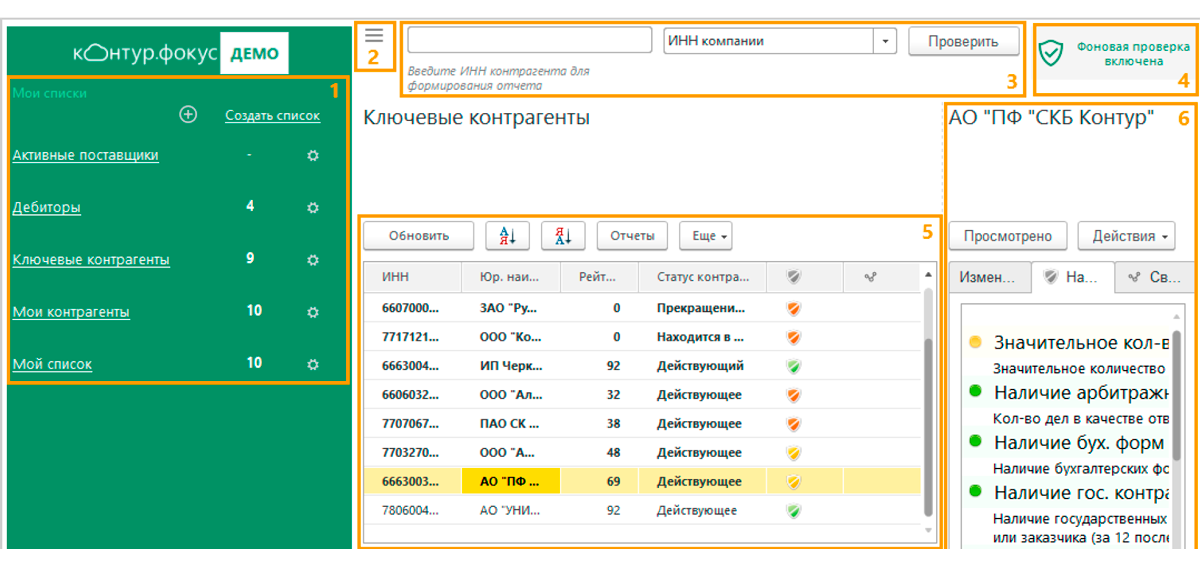Image resolution: width=1200 pixels, height=567 pixels.
Task: Open the Мой список list
Action: point(52,364)
